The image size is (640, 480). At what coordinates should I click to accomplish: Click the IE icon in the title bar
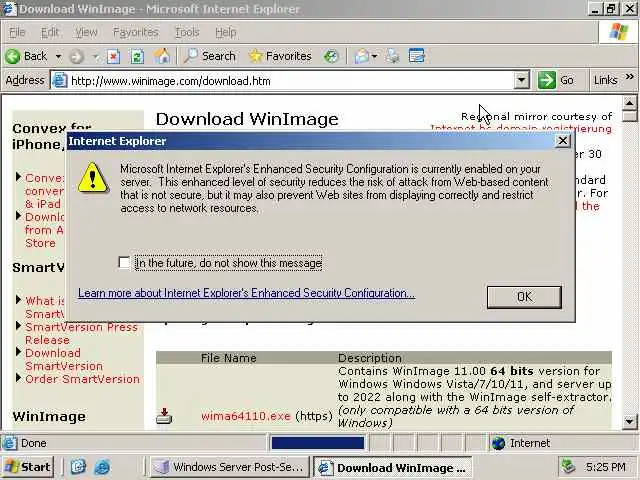click(x=9, y=9)
